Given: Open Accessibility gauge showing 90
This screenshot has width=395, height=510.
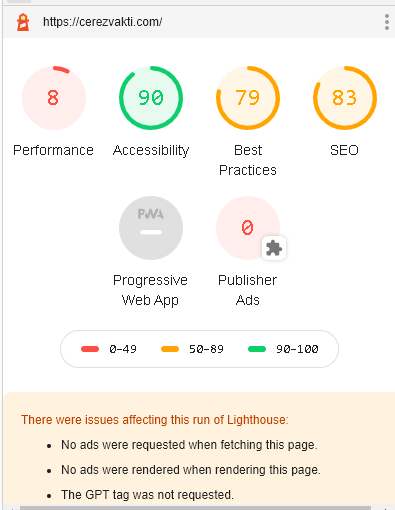Looking at the screenshot, I should (x=151, y=98).
